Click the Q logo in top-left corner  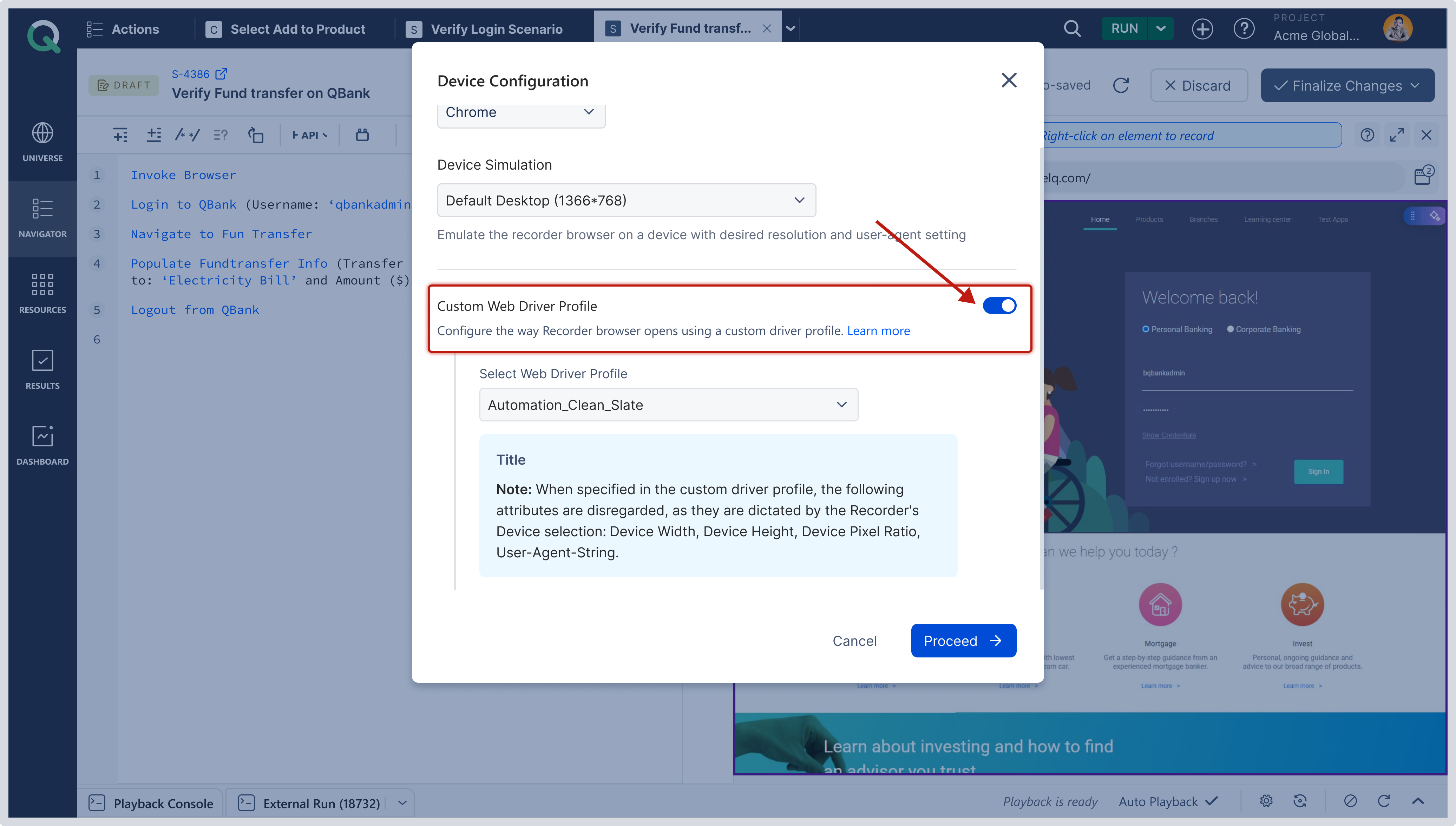43,36
